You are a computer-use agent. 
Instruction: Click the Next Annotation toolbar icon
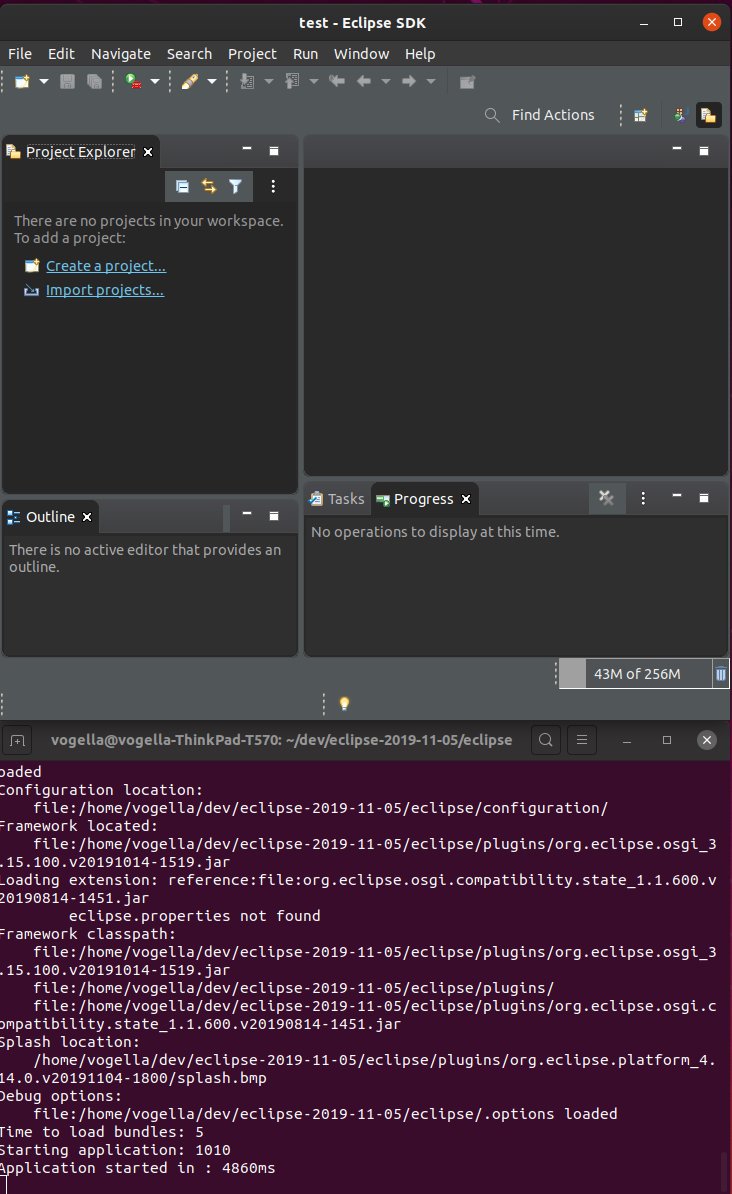tap(247, 81)
